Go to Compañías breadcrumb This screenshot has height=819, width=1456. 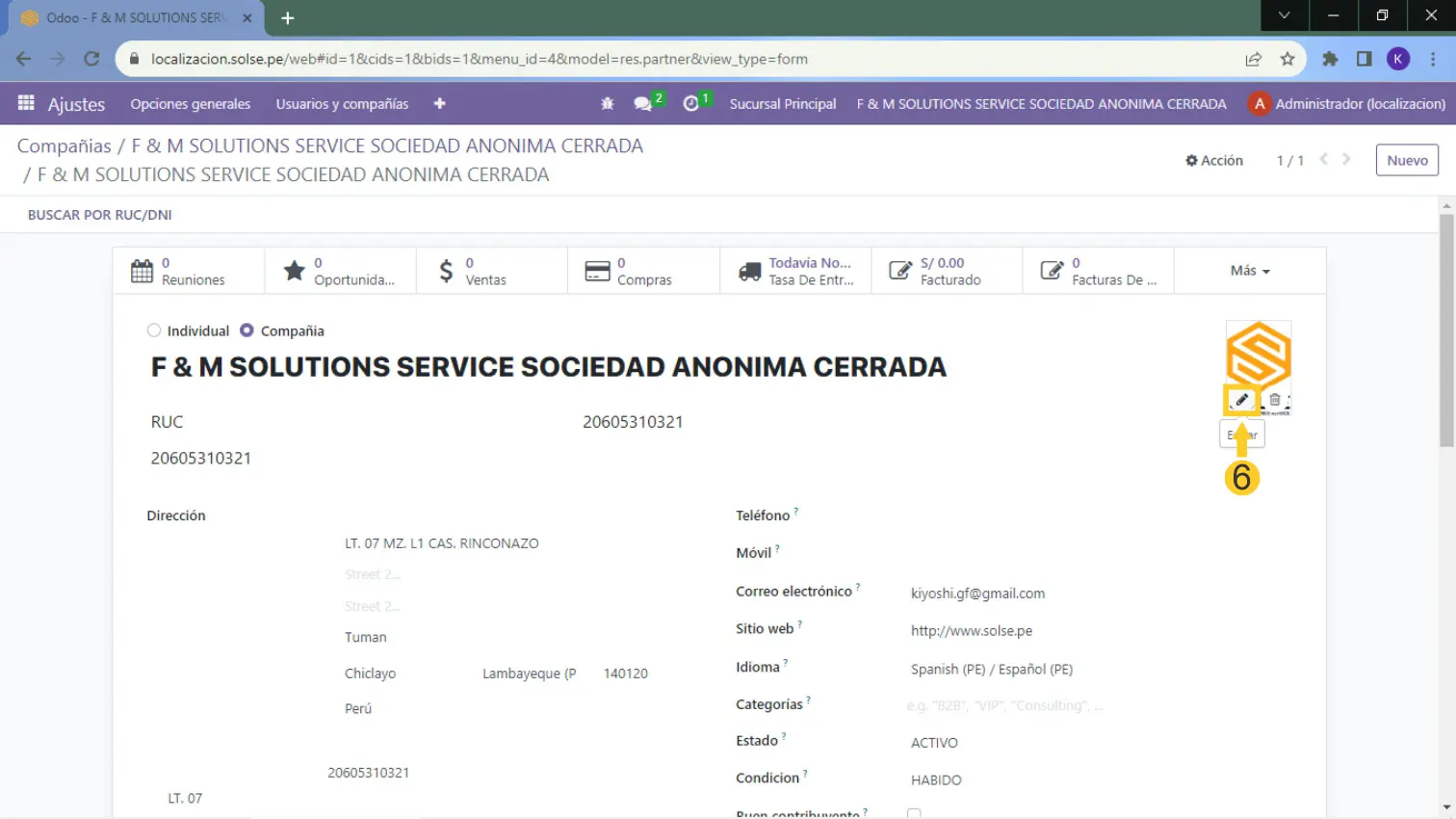[65, 145]
